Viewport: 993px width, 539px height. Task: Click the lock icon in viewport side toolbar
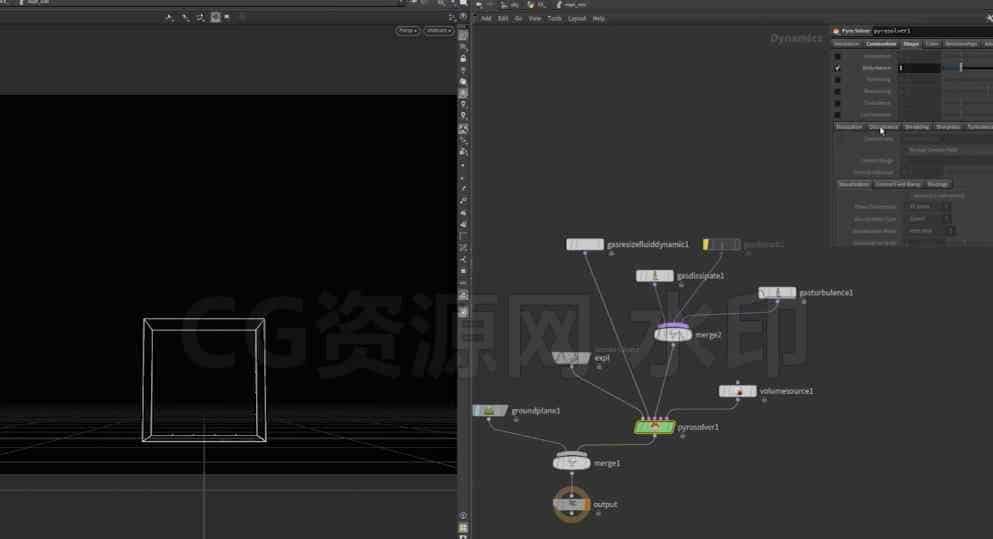point(463,58)
